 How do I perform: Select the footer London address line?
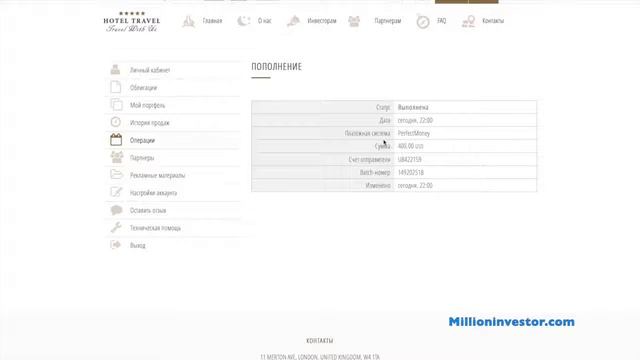click(x=320, y=357)
